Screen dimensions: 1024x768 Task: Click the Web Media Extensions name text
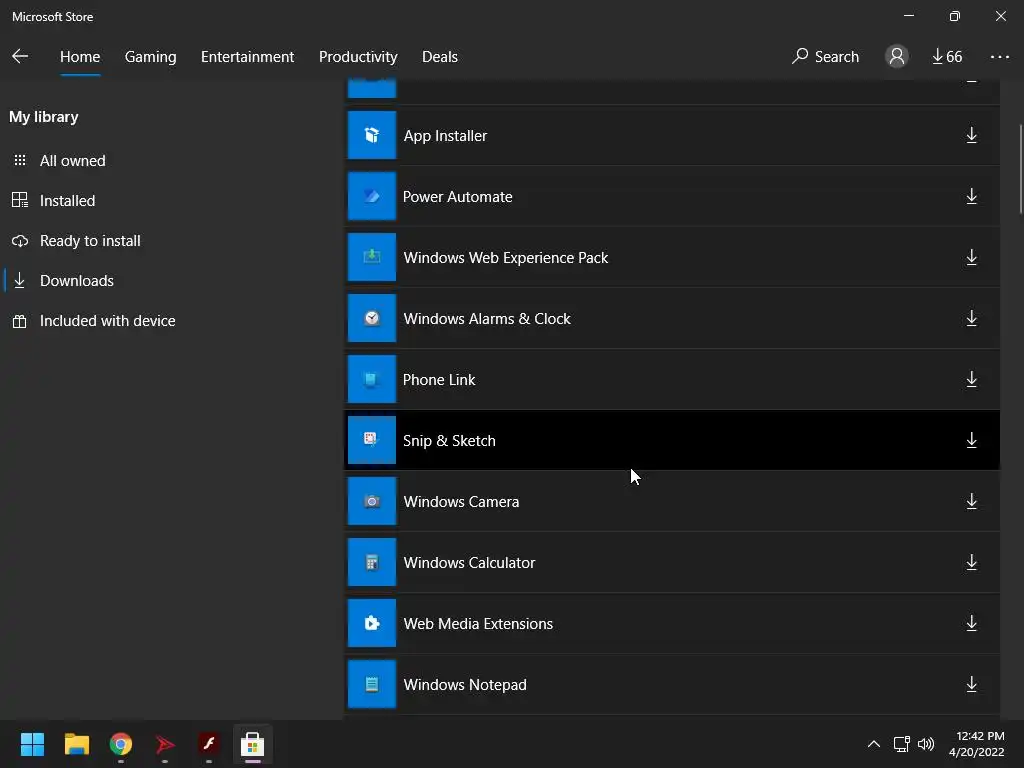pos(478,624)
